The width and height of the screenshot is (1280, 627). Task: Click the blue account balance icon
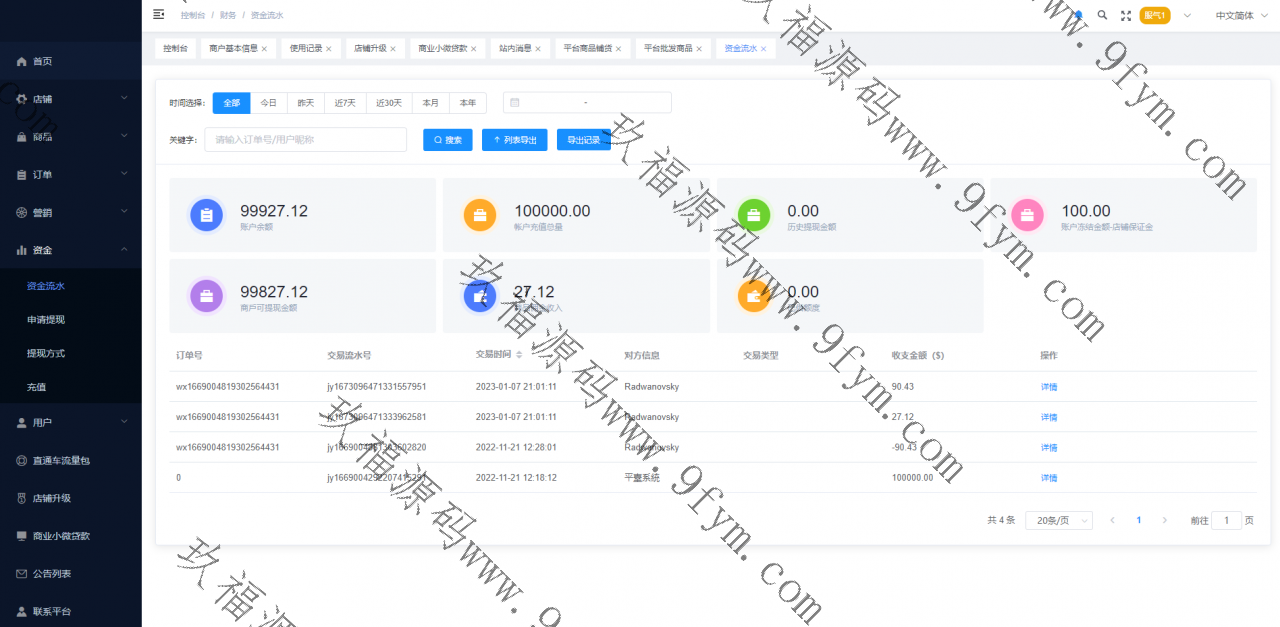[x=206, y=215]
